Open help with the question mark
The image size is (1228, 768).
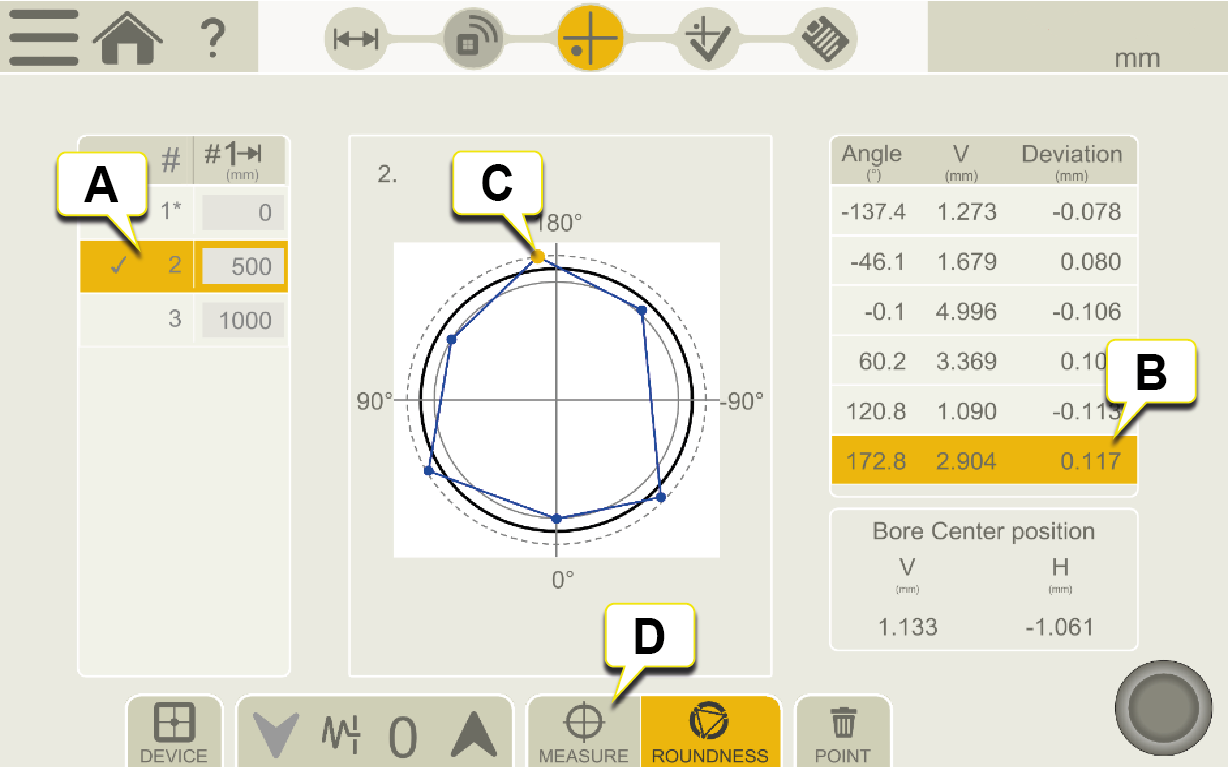point(211,38)
